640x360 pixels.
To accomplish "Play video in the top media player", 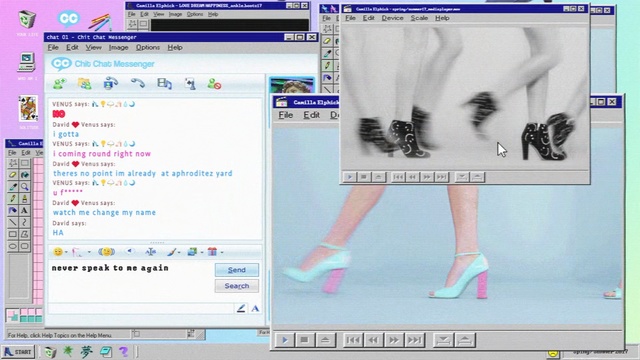I will coord(349,177).
